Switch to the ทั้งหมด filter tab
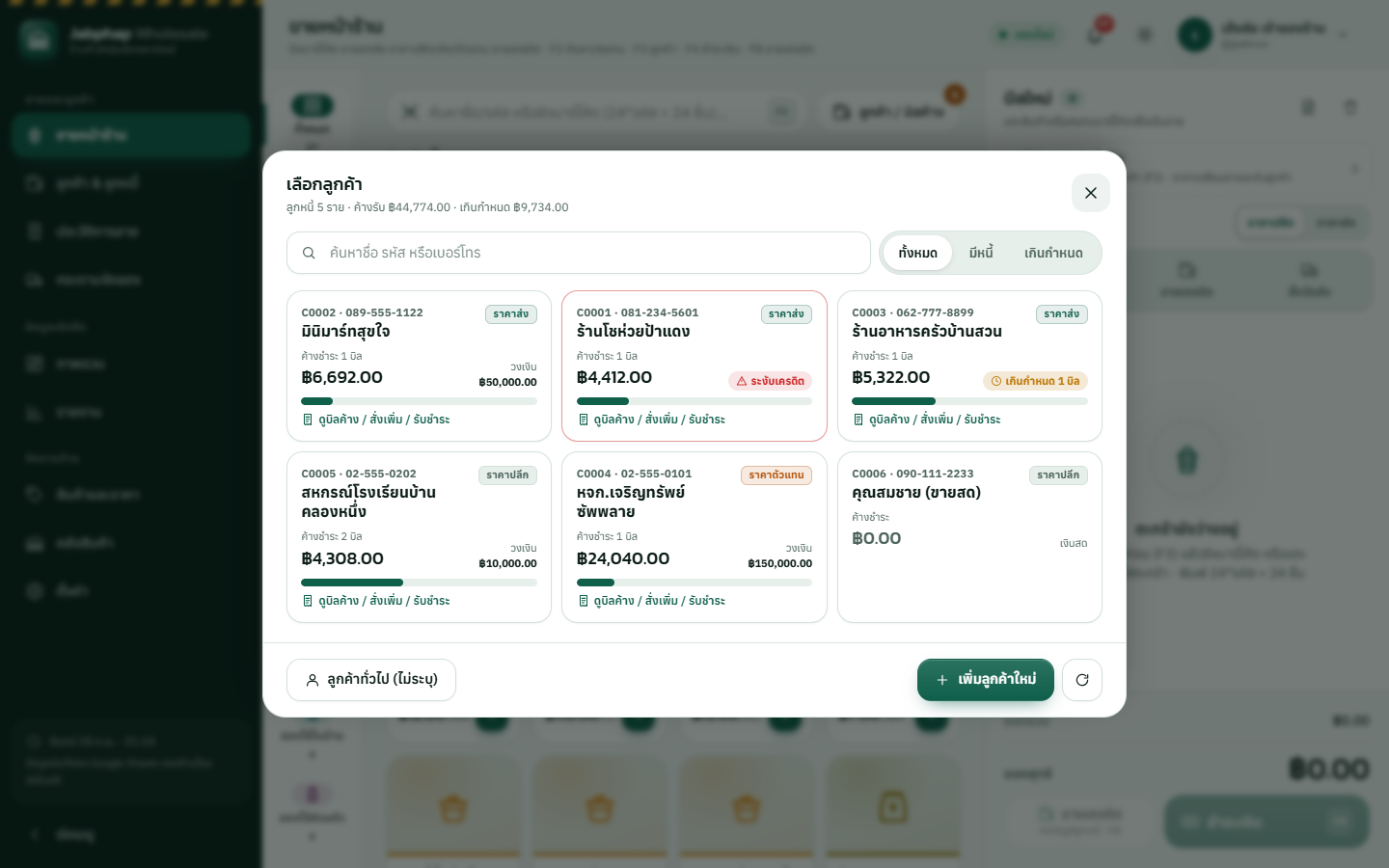The height and width of the screenshot is (868, 1389). coord(918,253)
